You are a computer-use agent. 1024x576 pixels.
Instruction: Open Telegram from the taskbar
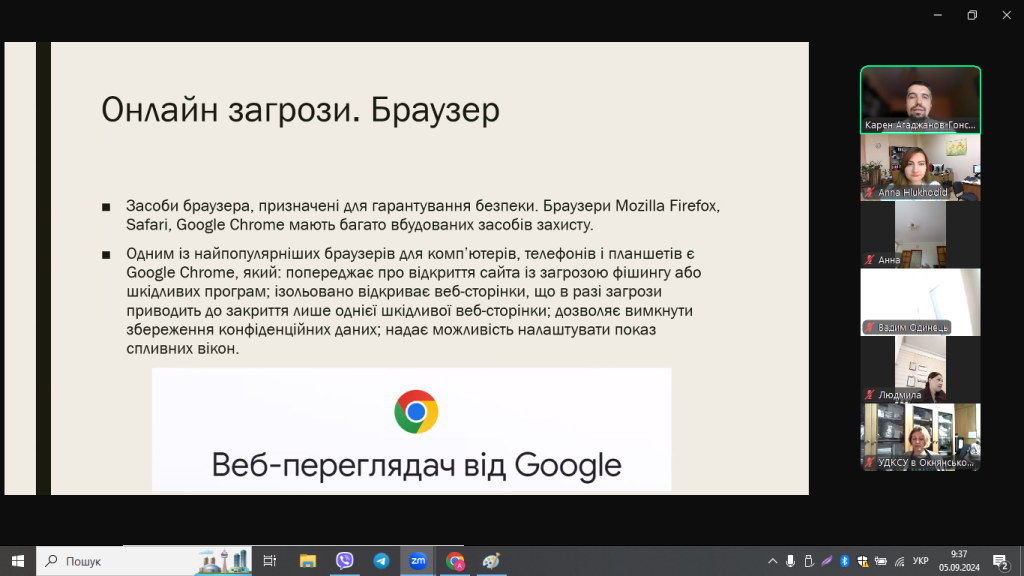(x=381, y=561)
